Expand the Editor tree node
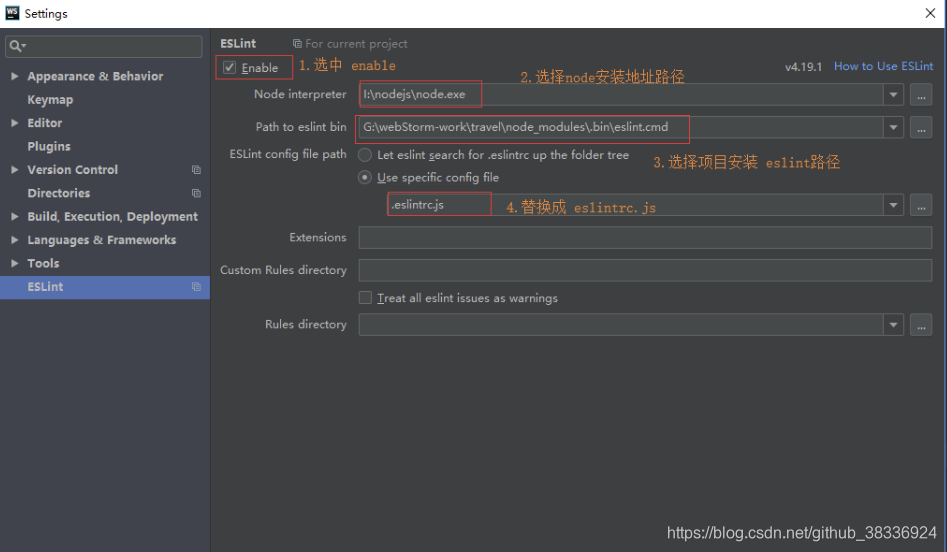Image resolution: width=947 pixels, height=552 pixels. tap(14, 123)
